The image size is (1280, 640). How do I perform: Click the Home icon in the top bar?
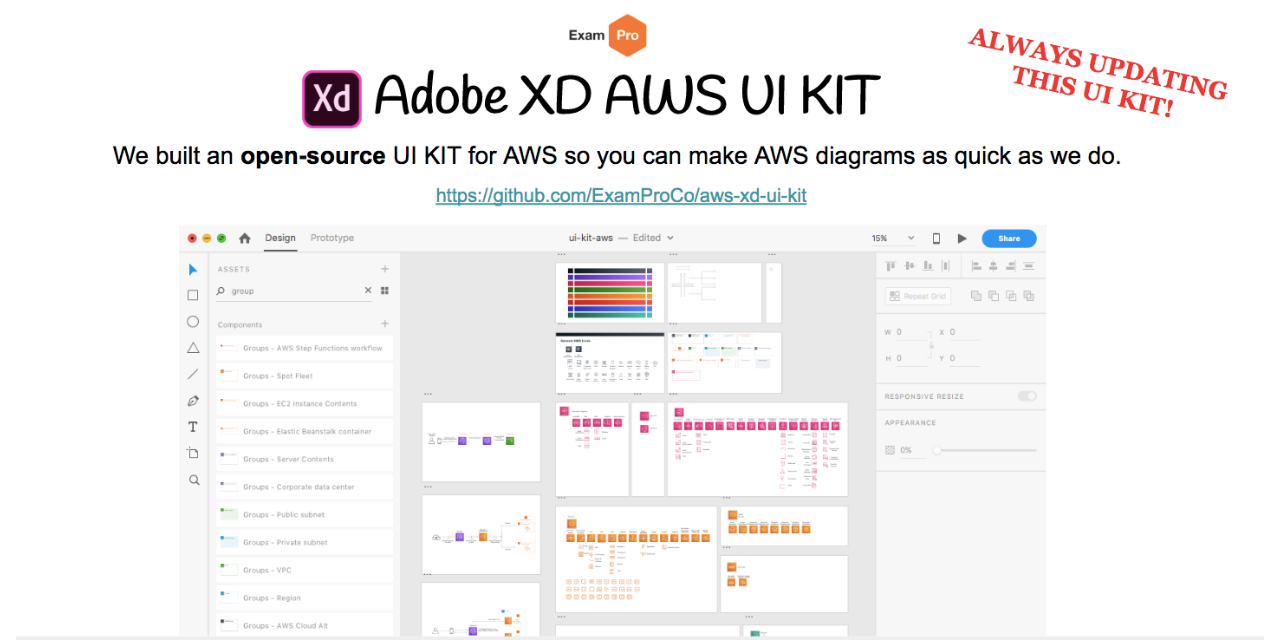pos(244,238)
